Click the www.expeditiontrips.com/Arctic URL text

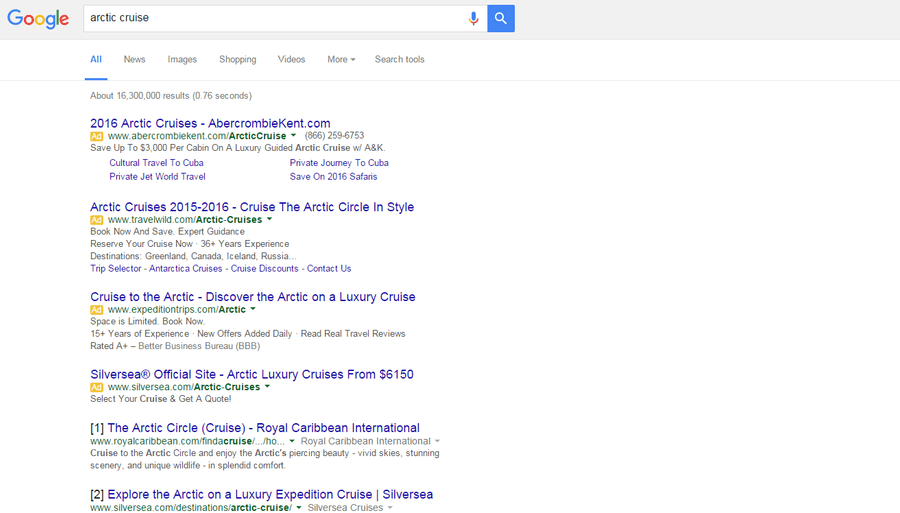tap(177, 309)
